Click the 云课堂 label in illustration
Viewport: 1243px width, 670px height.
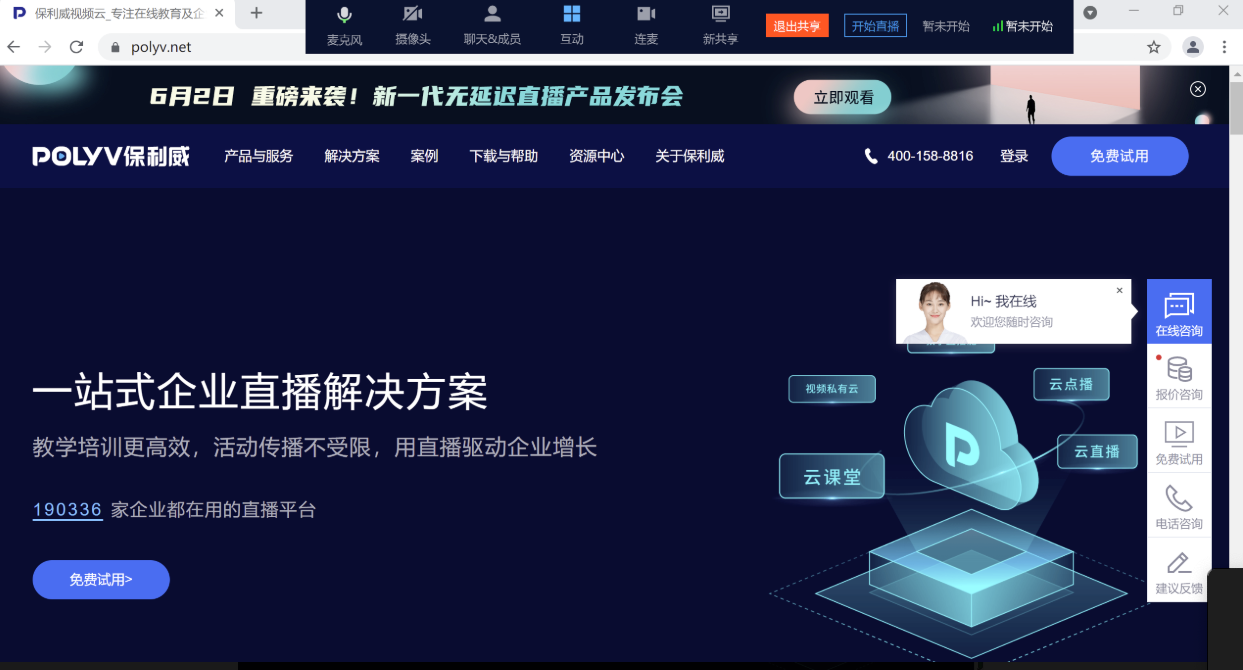click(x=832, y=476)
